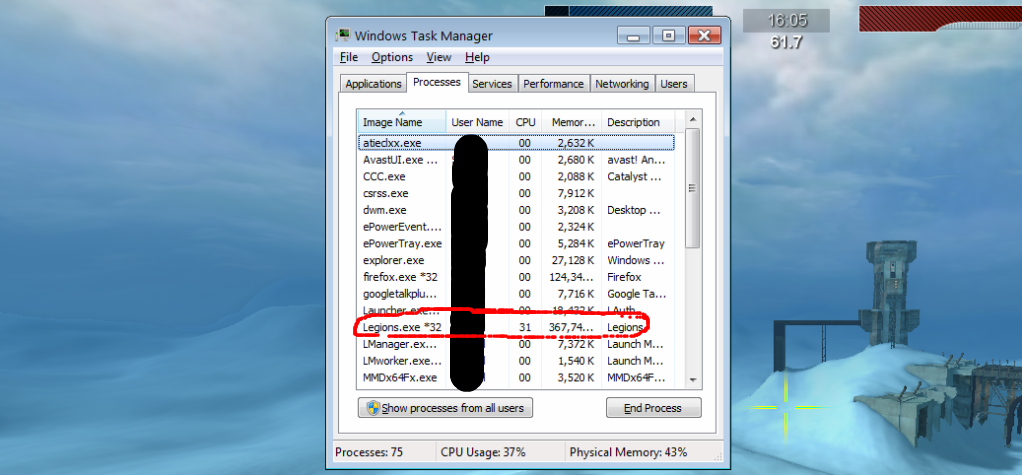Select the ePowerTray.exe process
Screen dimensions: 1022x475
(516, 244)
